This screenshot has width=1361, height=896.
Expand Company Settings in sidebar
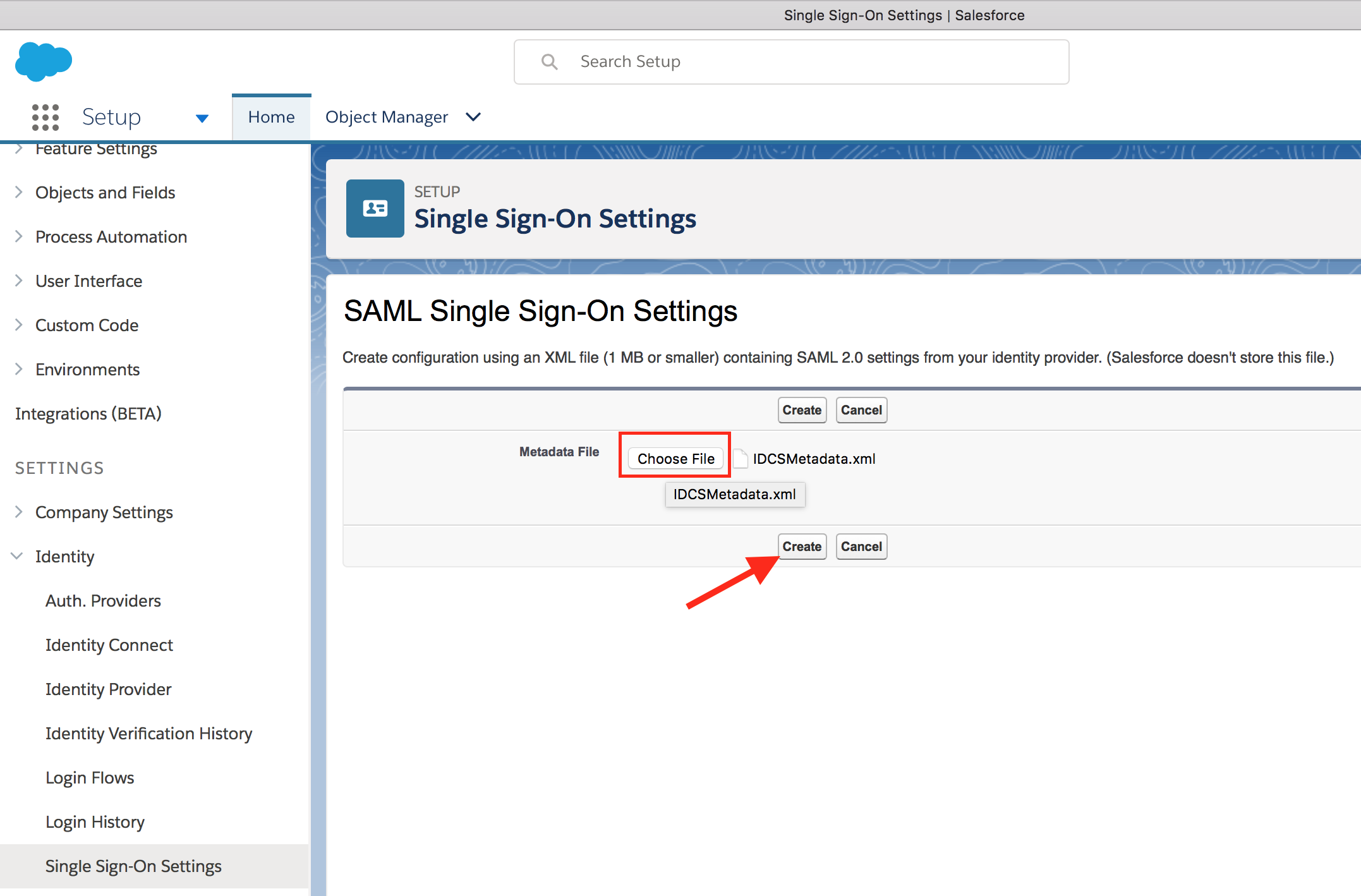104,512
